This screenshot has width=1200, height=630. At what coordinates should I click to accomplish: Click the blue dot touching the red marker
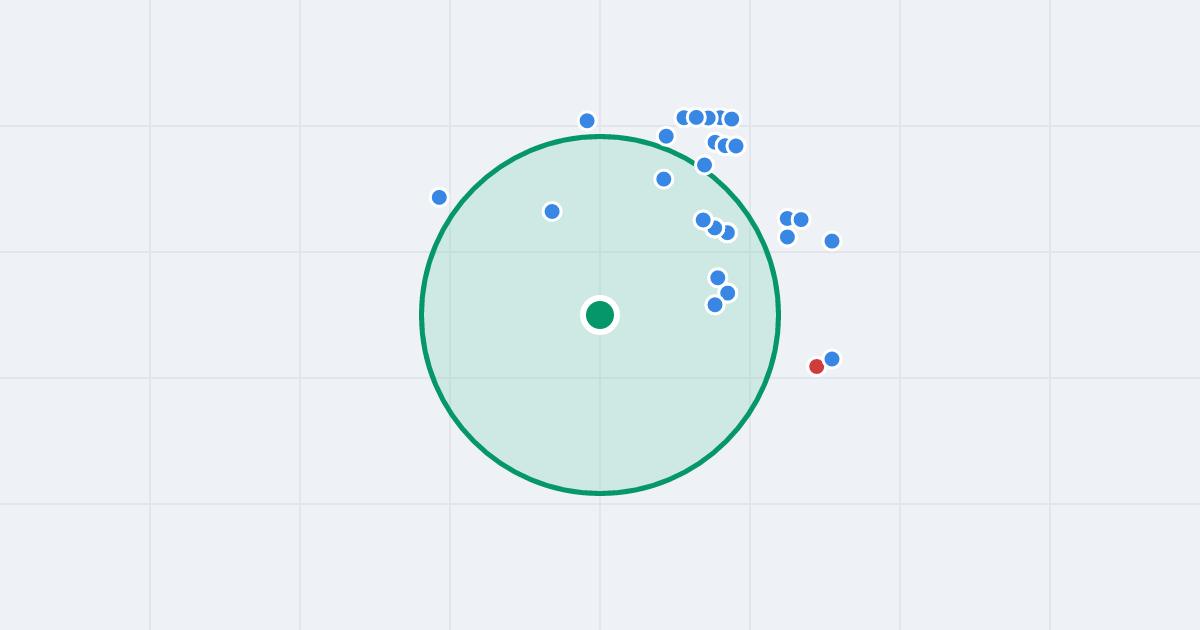point(832,359)
